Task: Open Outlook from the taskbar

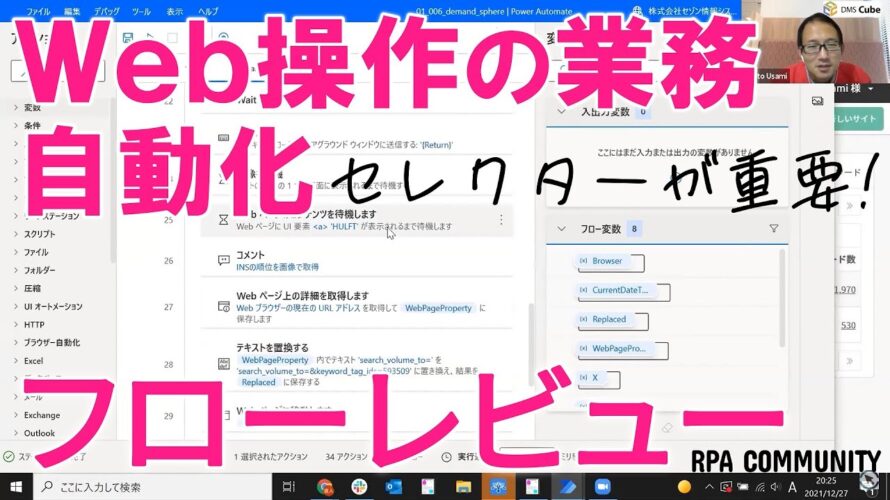Action: coord(393,486)
